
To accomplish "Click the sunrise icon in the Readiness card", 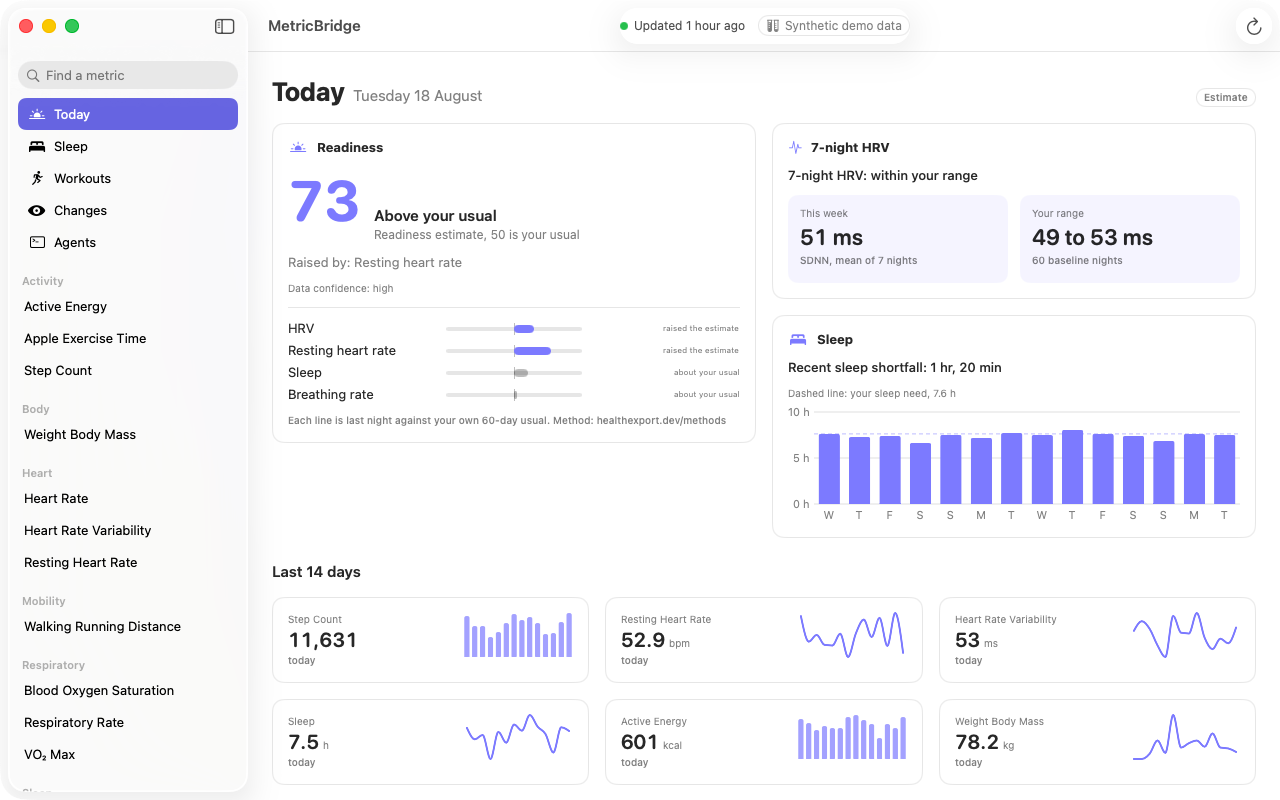I will coord(298,147).
